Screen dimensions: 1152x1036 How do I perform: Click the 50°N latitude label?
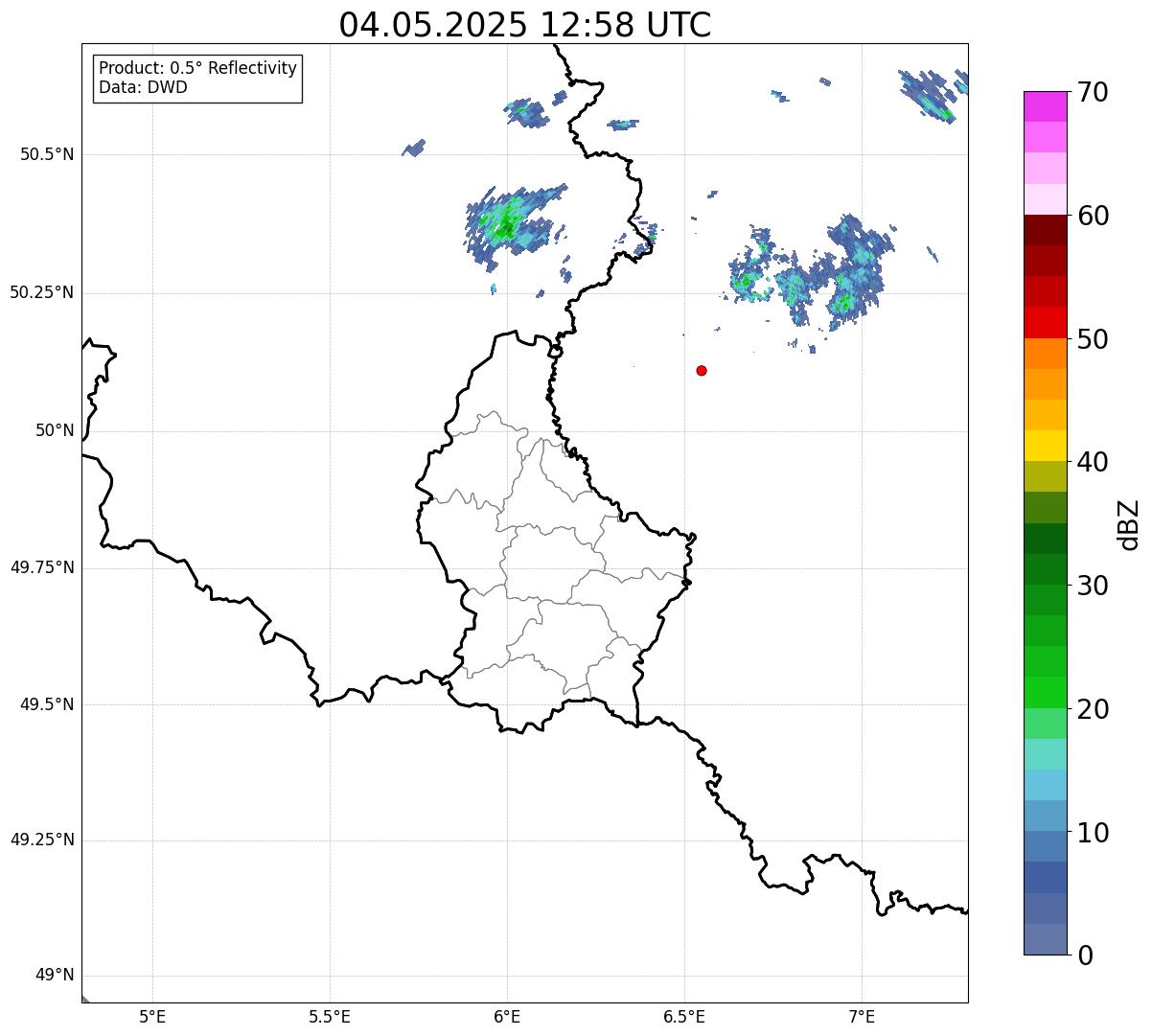(56, 430)
